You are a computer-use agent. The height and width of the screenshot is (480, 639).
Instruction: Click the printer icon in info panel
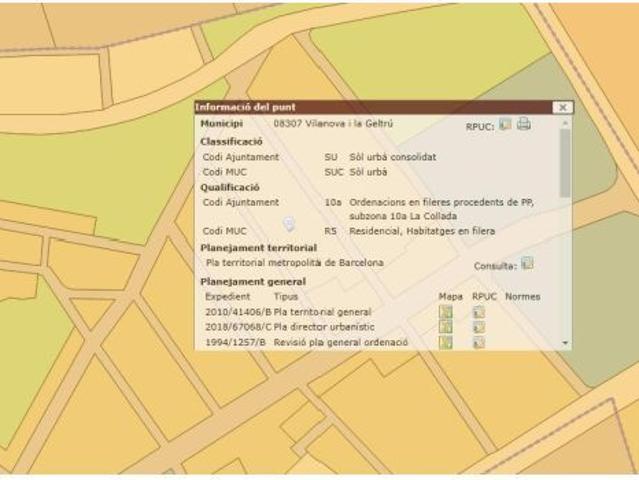[x=523, y=125]
